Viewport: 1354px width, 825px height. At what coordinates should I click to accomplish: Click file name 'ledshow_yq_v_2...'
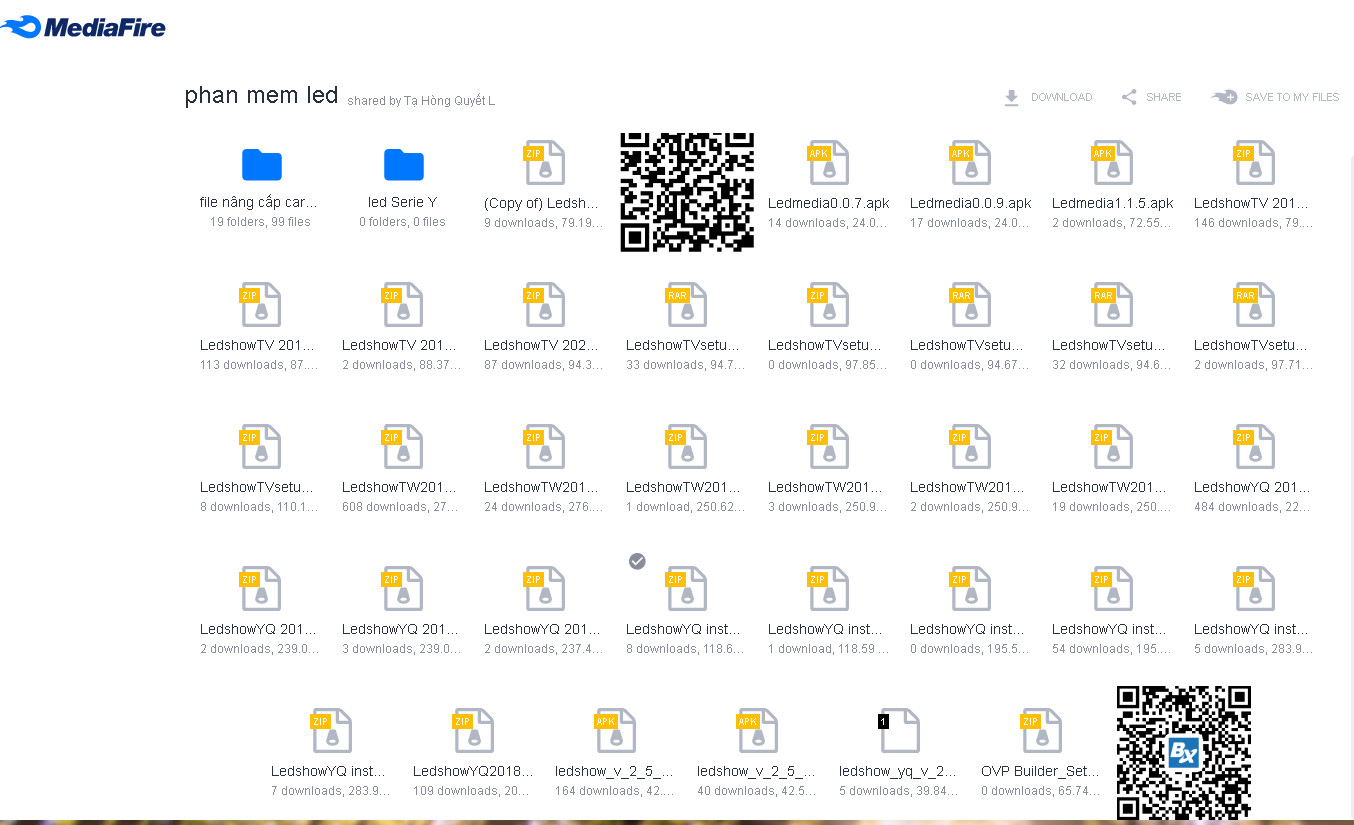click(x=898, y=771)
